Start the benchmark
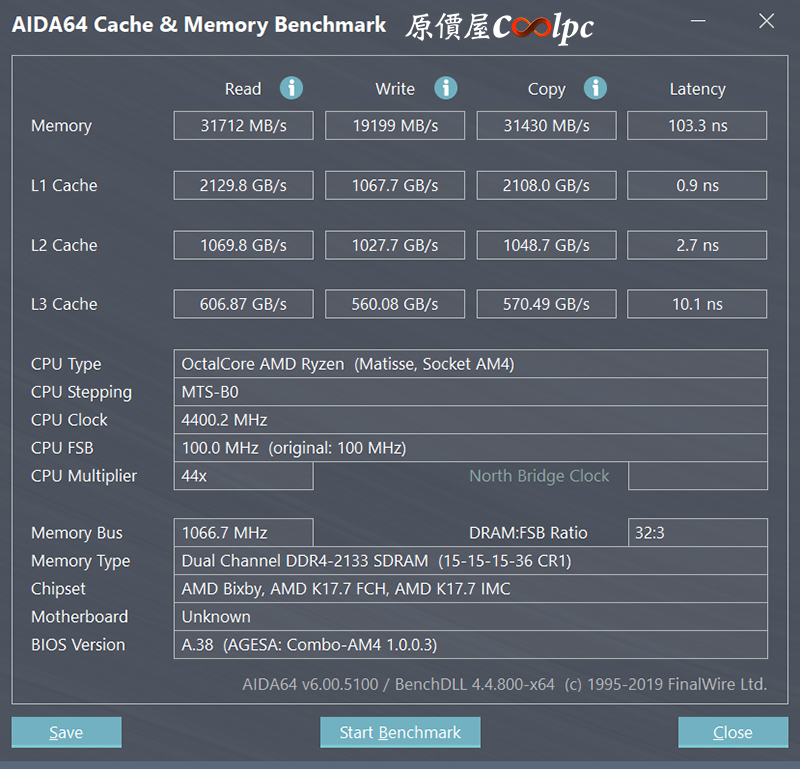The image size is (800, 769). [x=400, y=732]
